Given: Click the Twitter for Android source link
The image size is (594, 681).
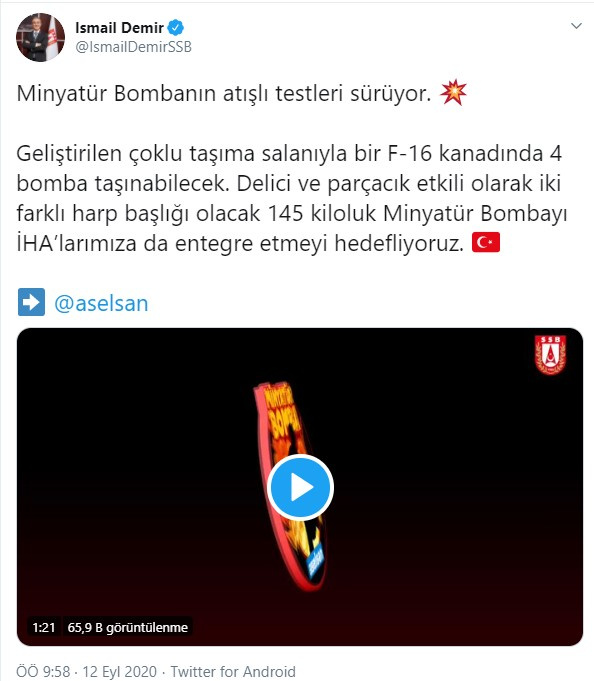Looking at the screenshot, I should click(x=233, y=671).
